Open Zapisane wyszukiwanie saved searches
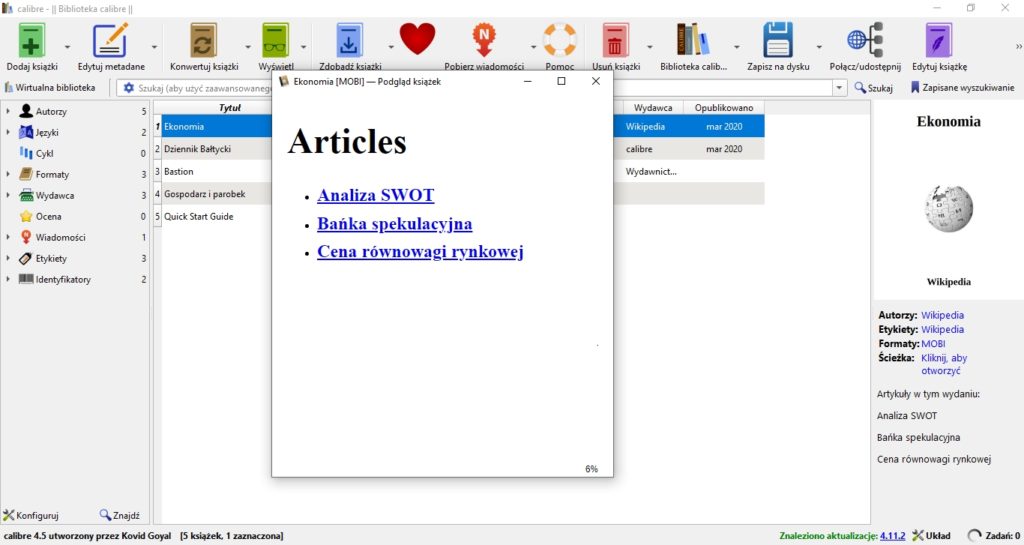Screen dimensions: 1024x545 (962, 87)
